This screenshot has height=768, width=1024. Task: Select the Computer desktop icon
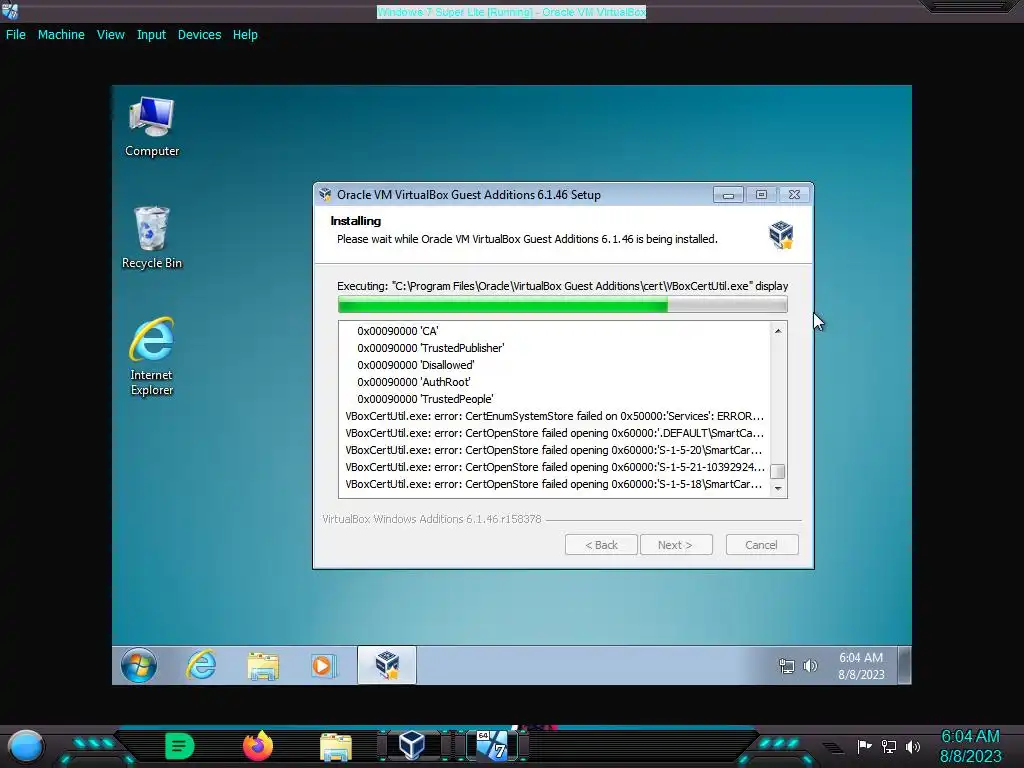[x=152, y=127]
